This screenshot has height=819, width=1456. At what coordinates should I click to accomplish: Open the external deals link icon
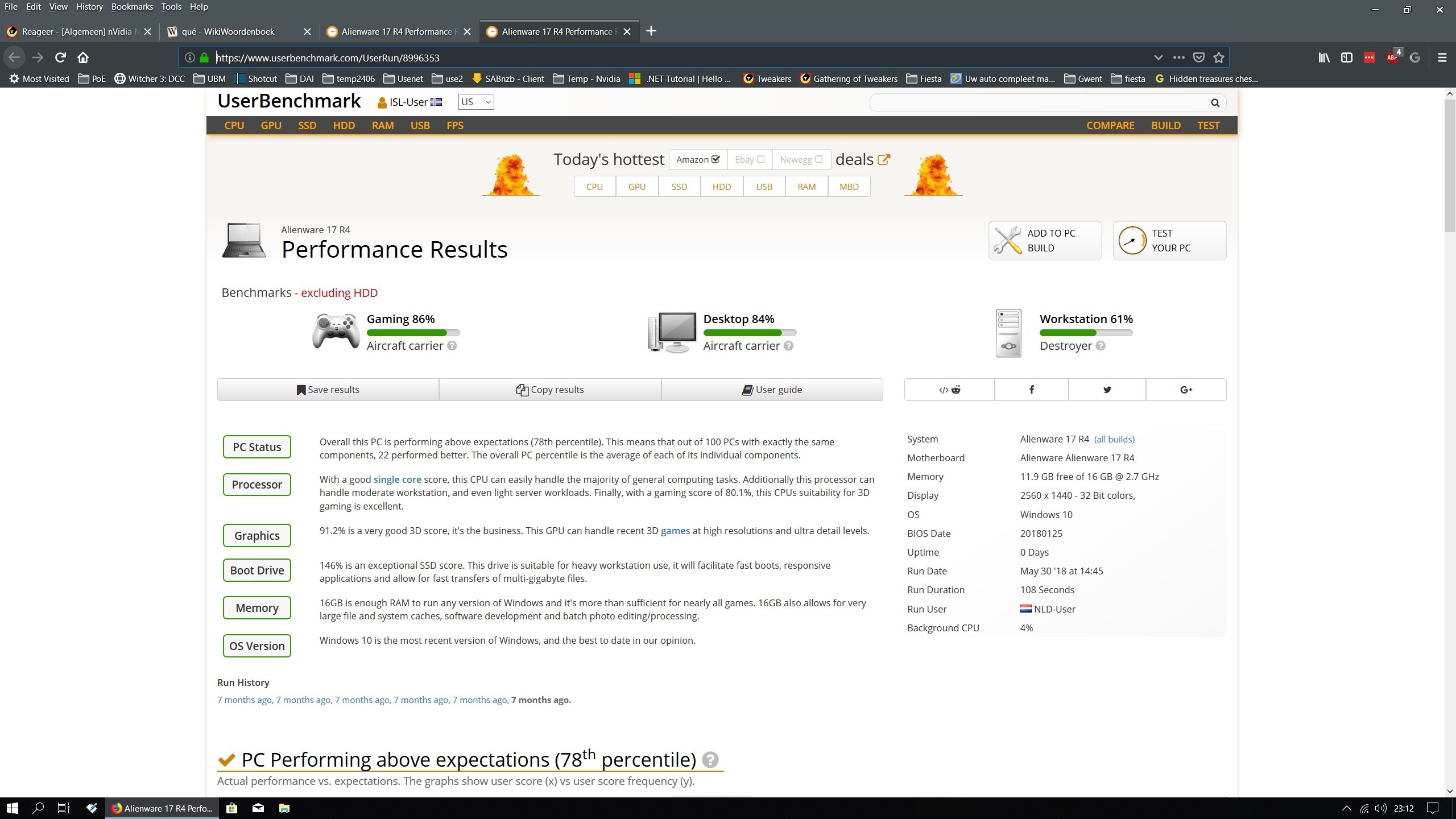point(884,160)
